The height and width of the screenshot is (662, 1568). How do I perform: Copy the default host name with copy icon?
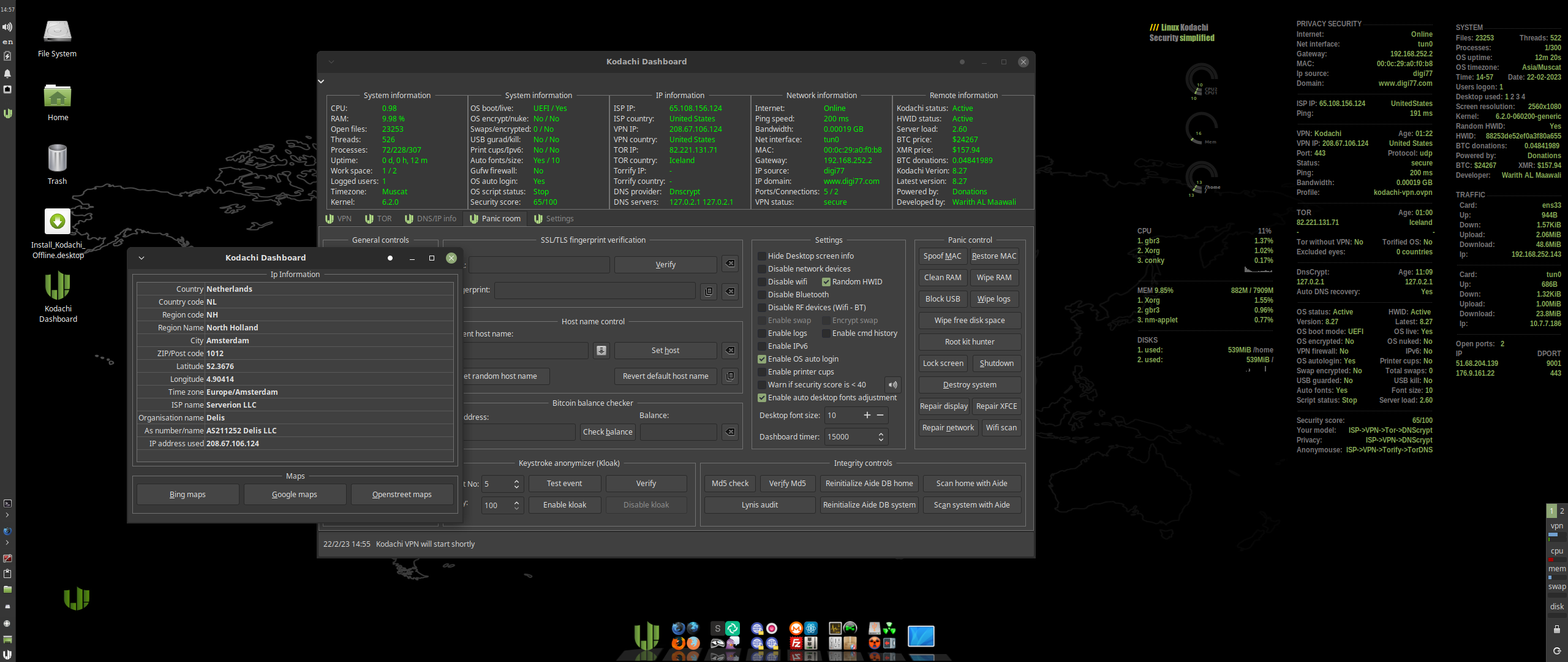pos(730,376)
